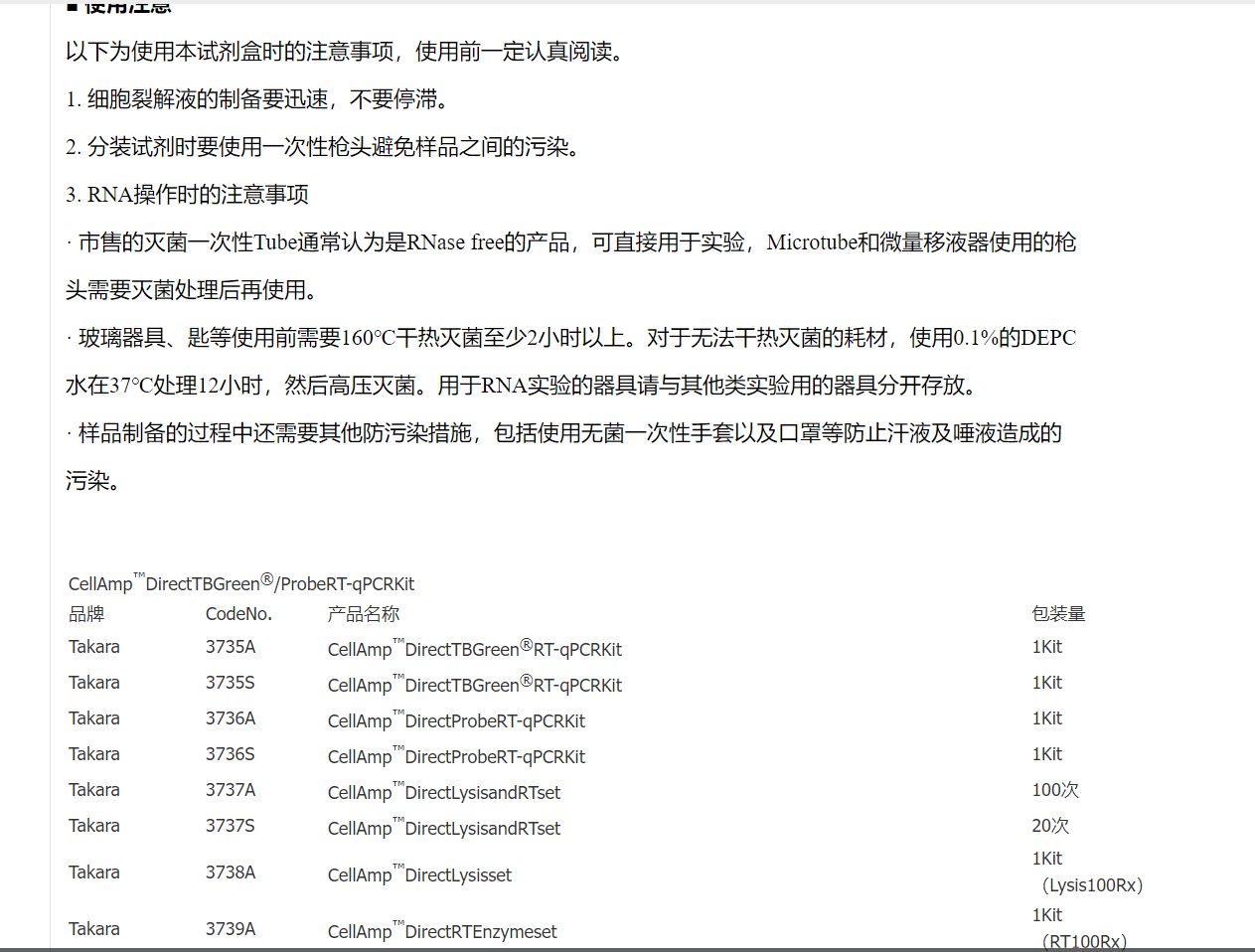
Task: Click the 3737S code cell
Action: coord(231,826)
